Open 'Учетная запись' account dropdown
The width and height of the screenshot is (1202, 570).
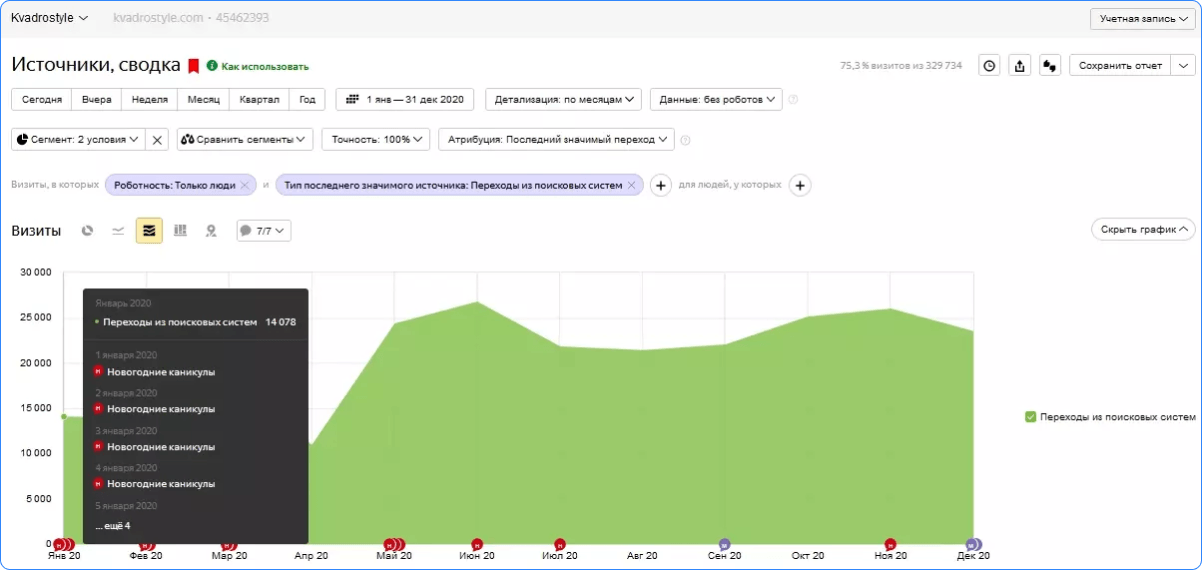click(x=1143, y=19)
